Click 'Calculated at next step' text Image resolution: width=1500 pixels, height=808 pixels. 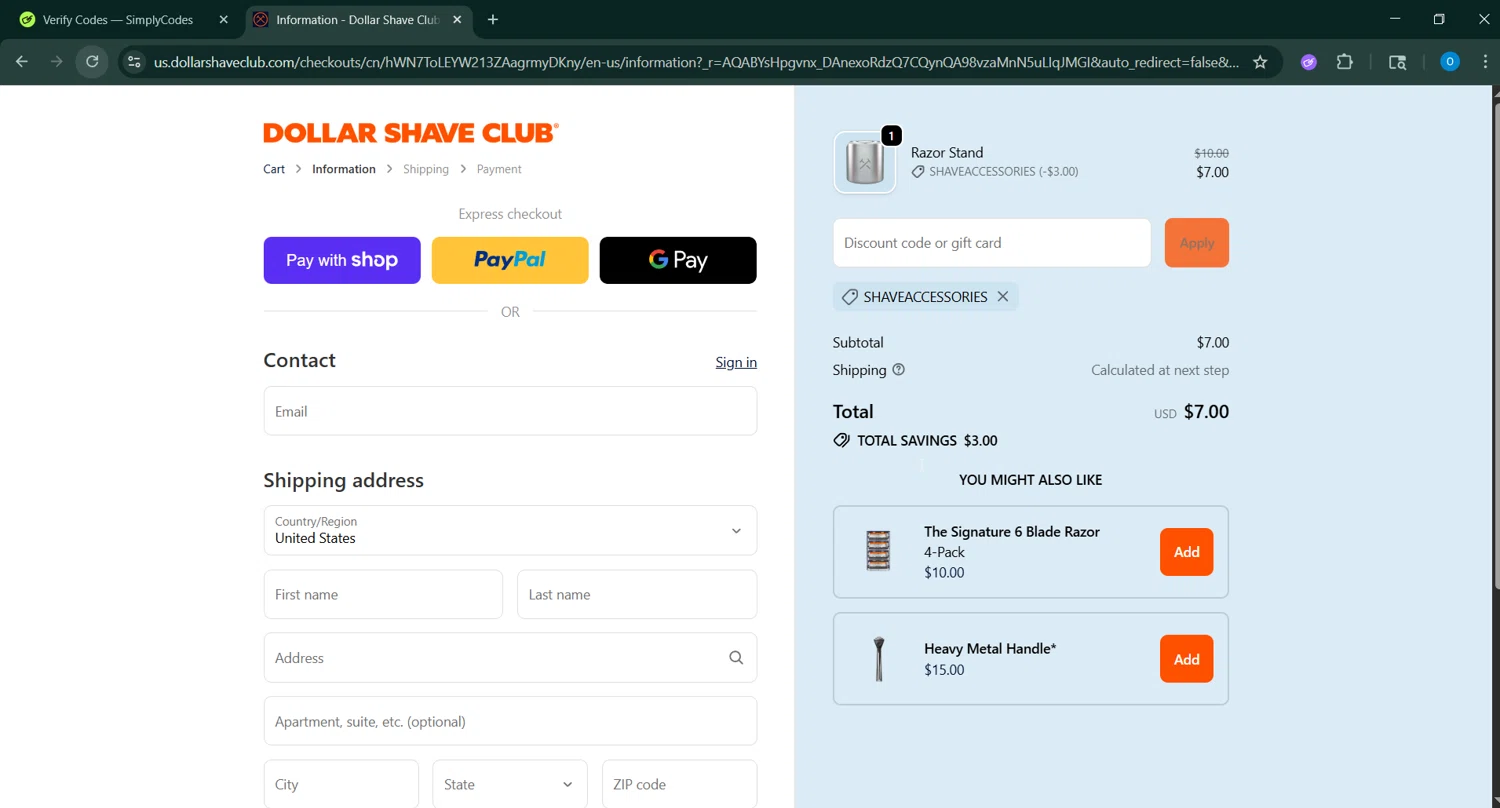coord(1160,370)
